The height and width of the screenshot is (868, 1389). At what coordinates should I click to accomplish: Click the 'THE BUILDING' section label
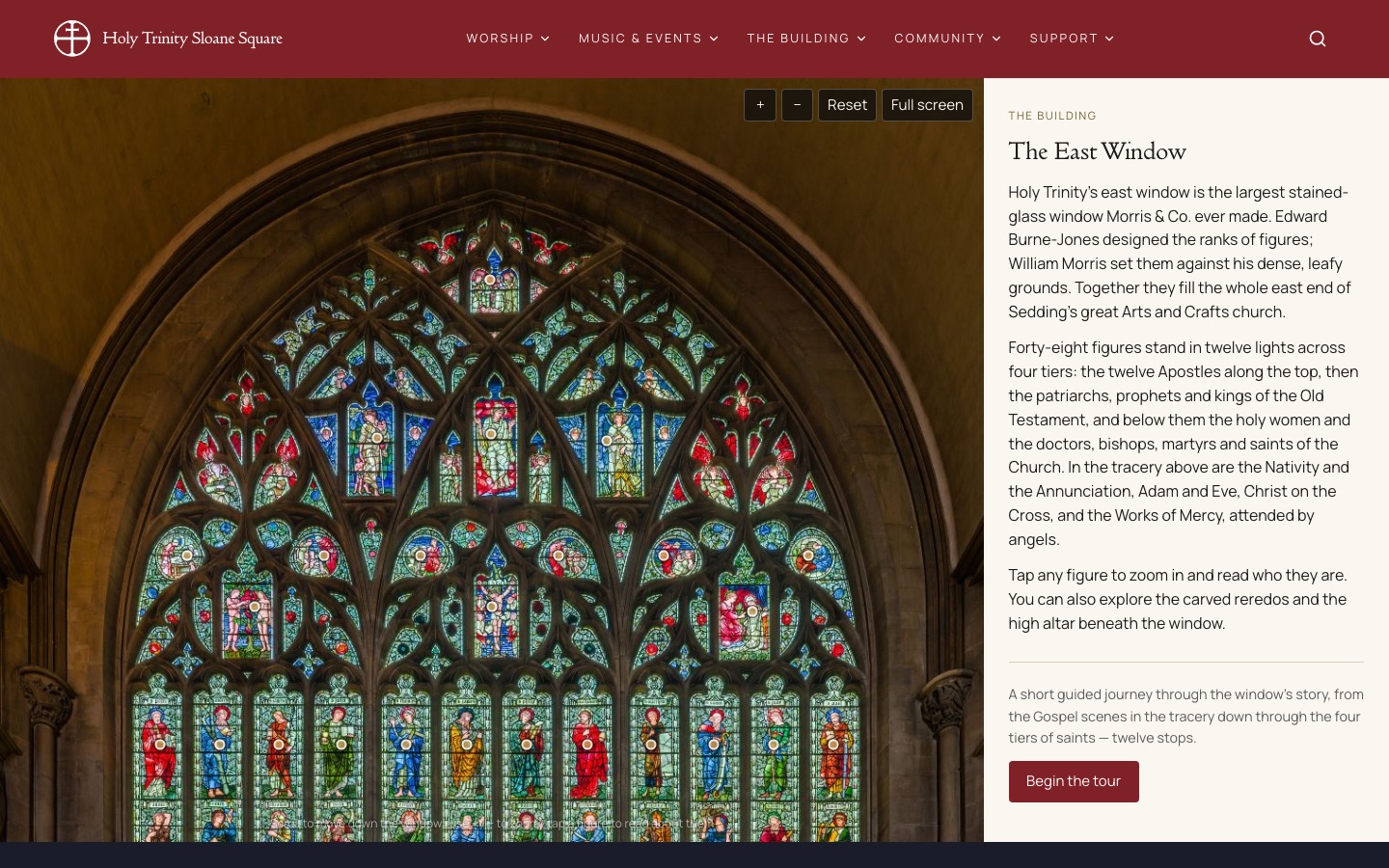tap(1052, 116)
